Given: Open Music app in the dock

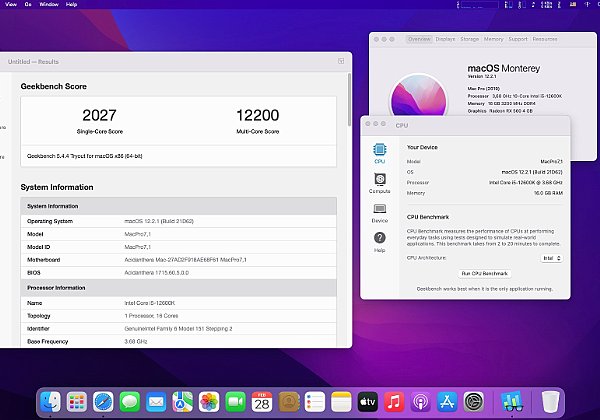Looking at the screenshot, I should pyautogui.click(x=394, y=402).
